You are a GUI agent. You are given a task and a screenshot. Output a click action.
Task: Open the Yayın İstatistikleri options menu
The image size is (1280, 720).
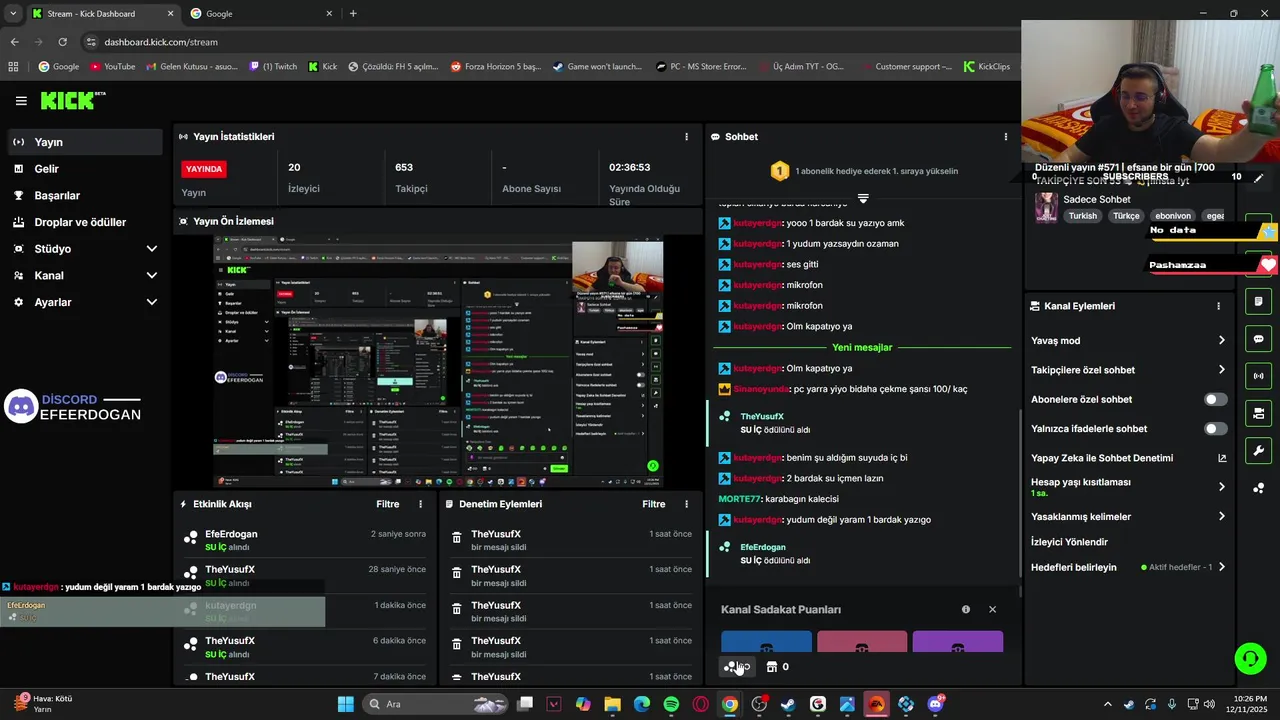coord(686,137)
